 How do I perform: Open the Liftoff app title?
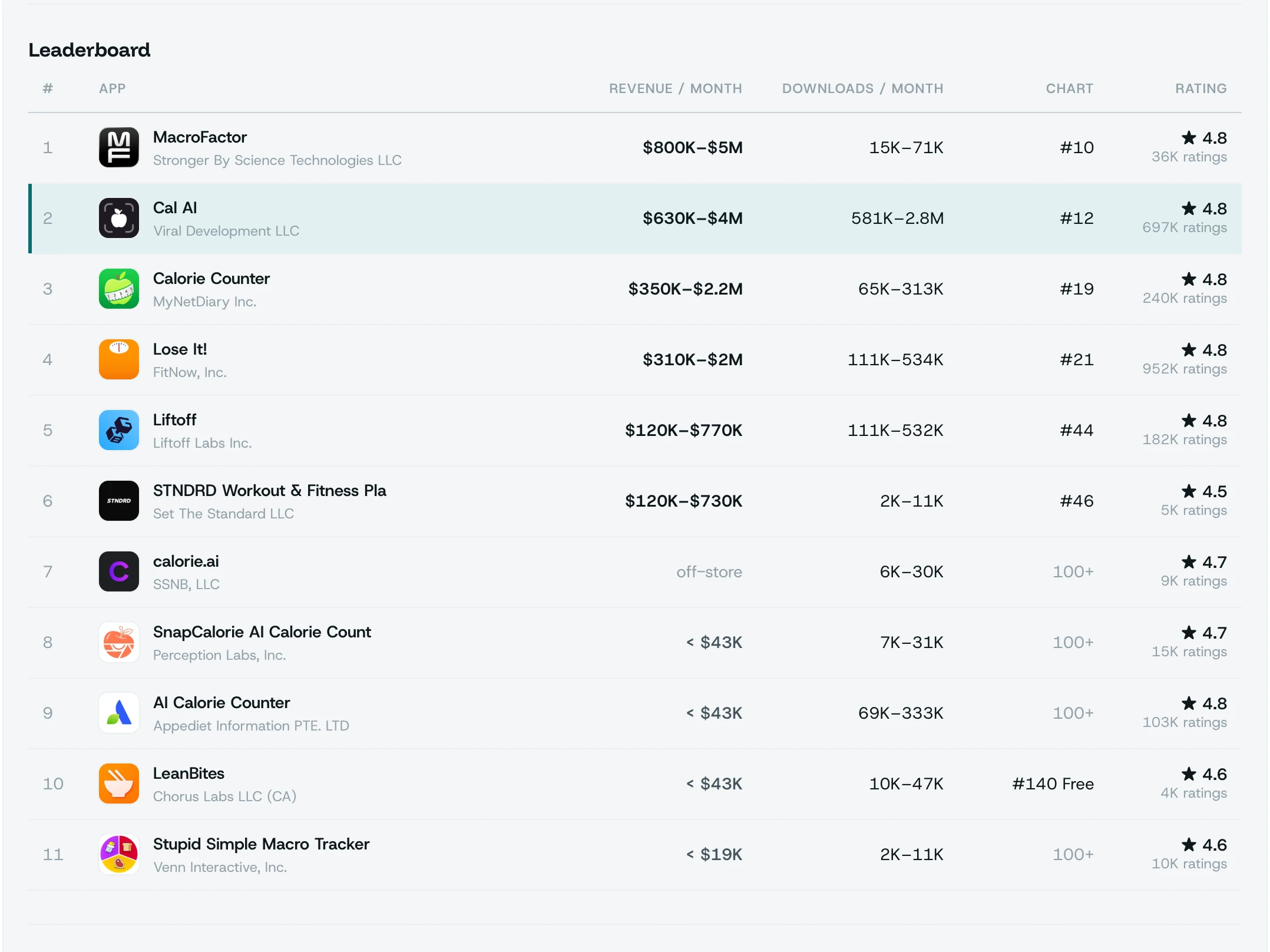[174, 420]
